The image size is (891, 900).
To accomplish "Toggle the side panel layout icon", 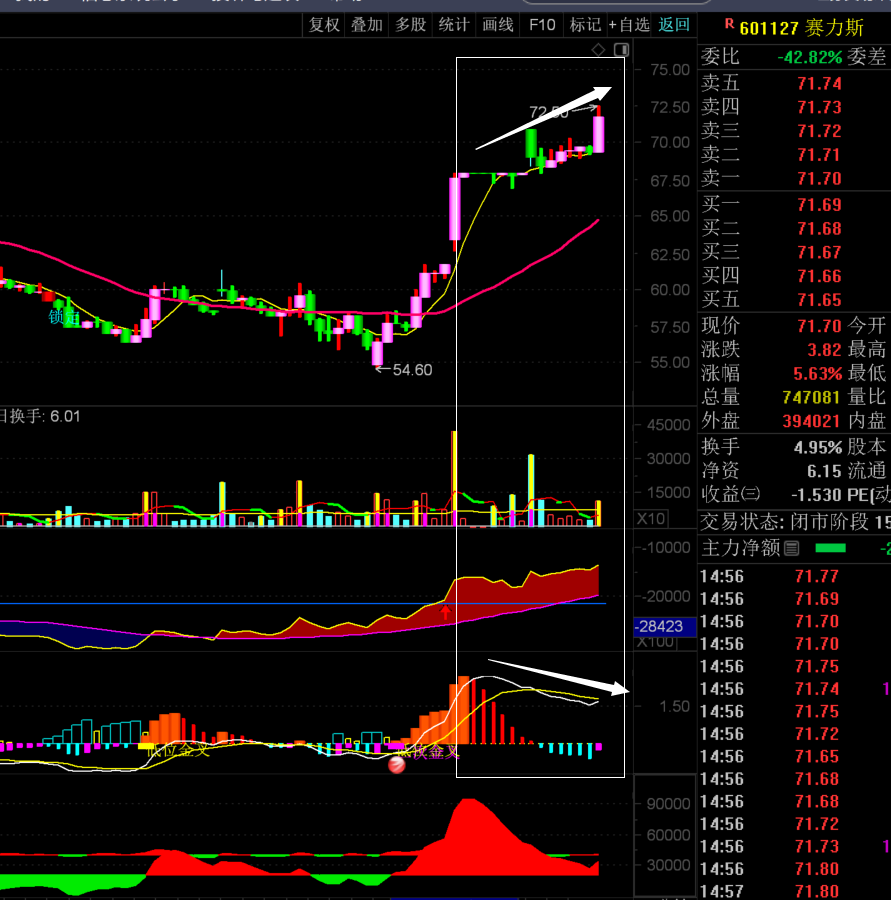I will 621,50.
